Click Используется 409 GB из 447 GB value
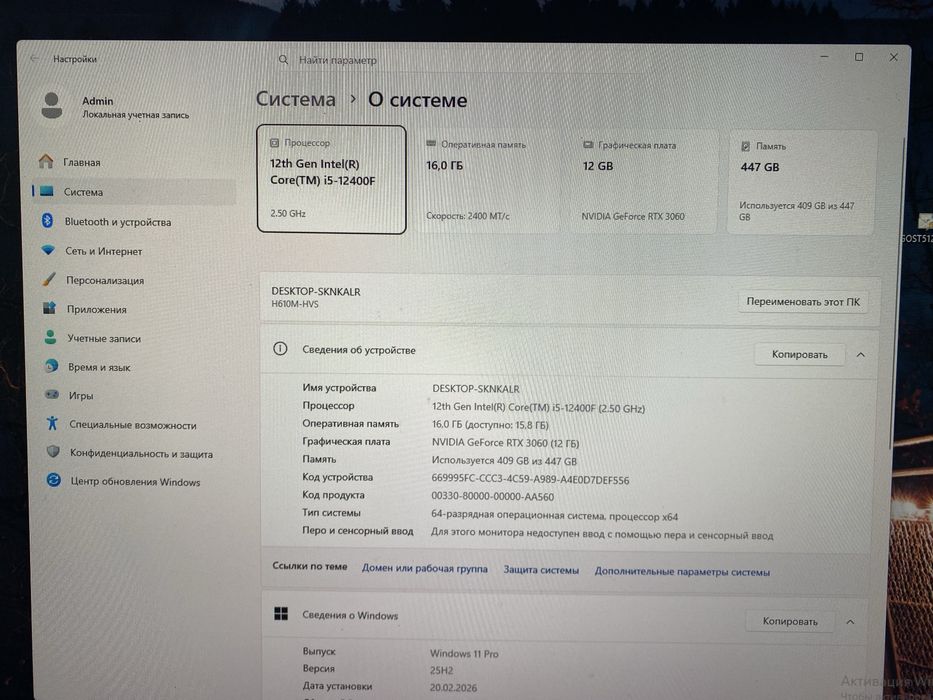 coord(504,461)
